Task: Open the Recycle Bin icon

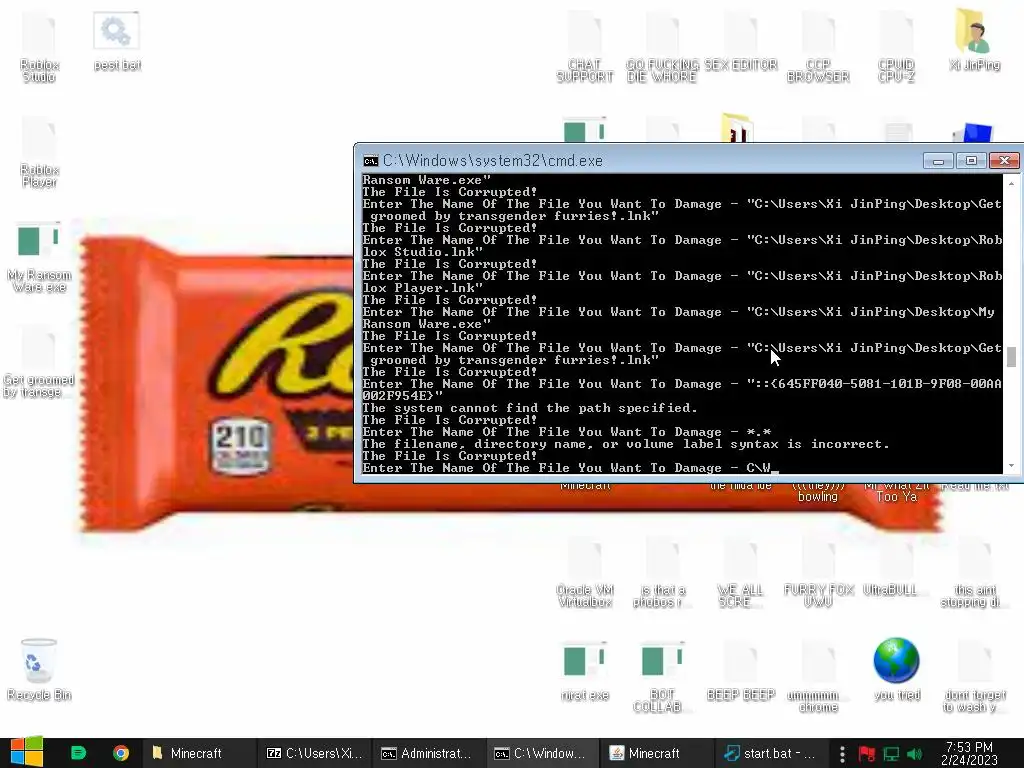Action: (x=39, y=669)
